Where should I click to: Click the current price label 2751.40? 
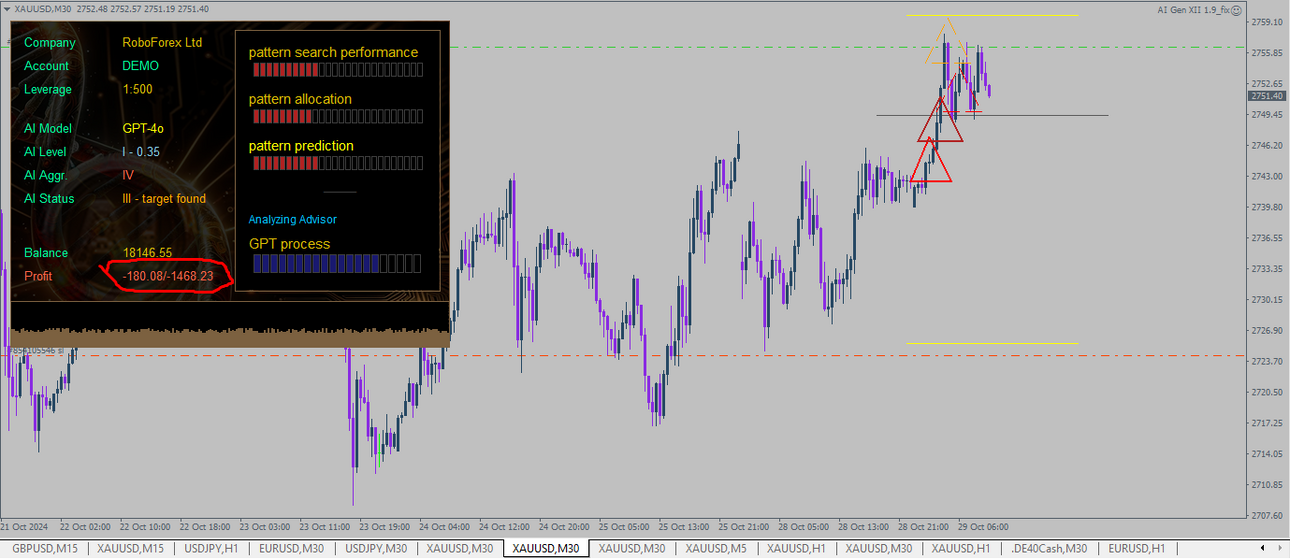[x=1267, y=96]
